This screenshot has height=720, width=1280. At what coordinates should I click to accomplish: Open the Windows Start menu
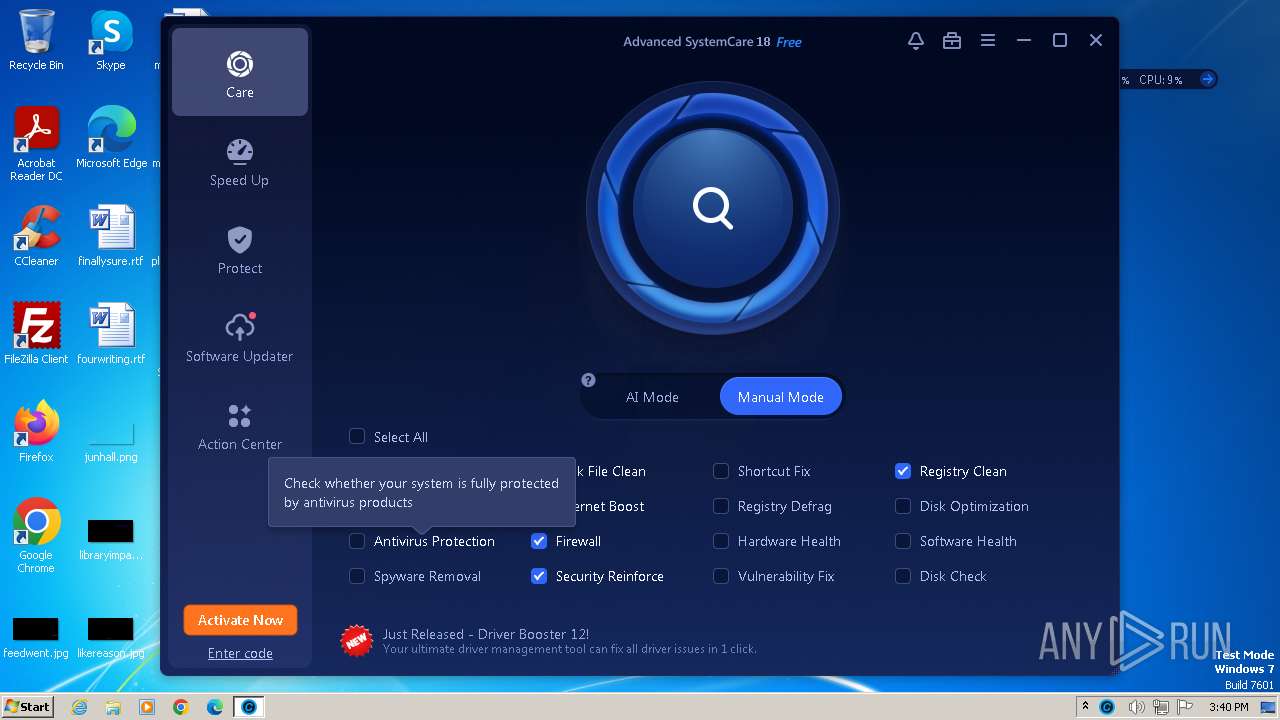(x=27, y=706)
